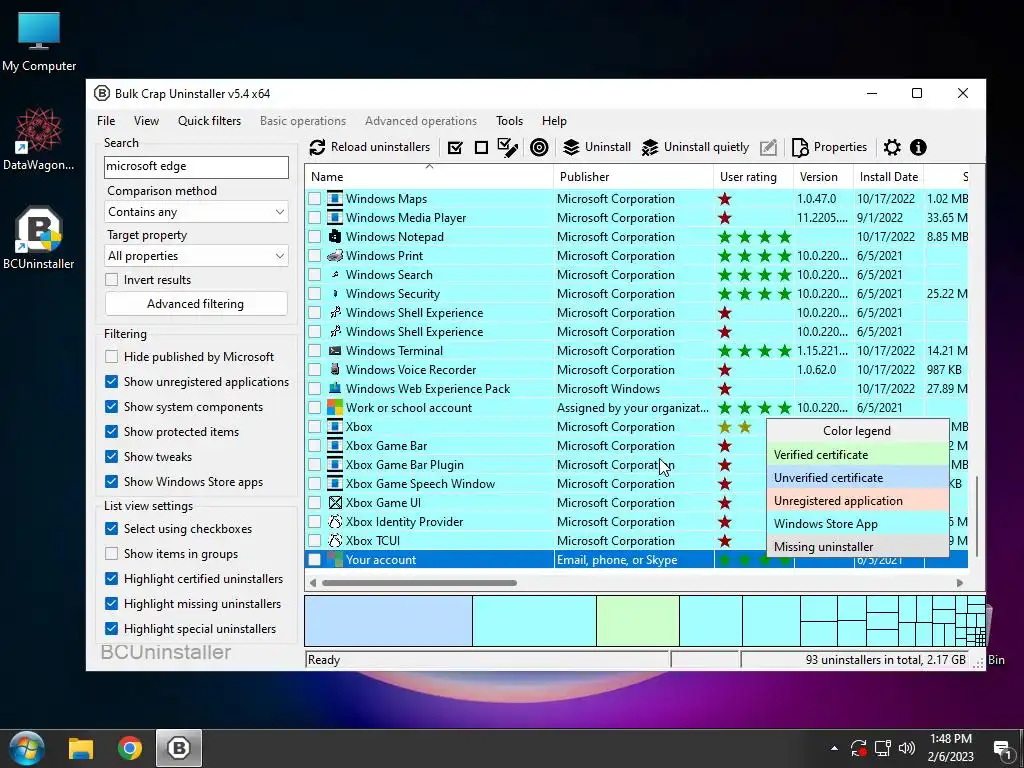Click the Search text field
The width and height of the screenshot is (1024, 768).
click(196, 167)
